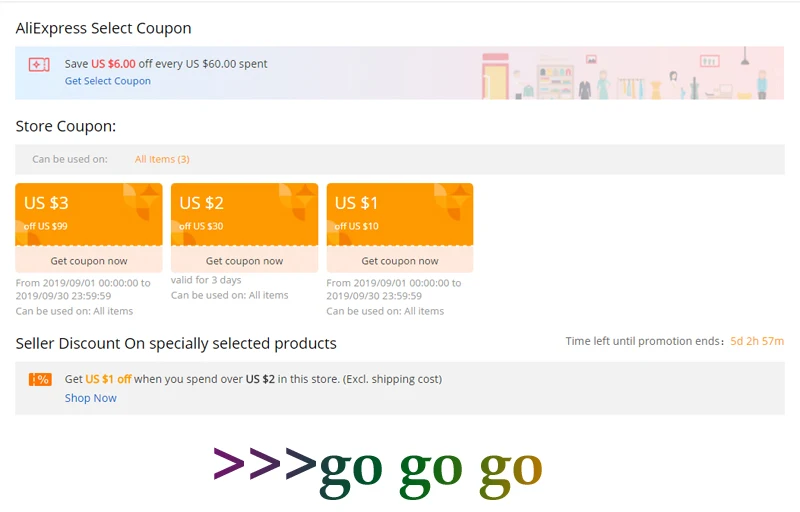
Task: Click the red Select Coupon ticket icon
Action: point(39,65)
